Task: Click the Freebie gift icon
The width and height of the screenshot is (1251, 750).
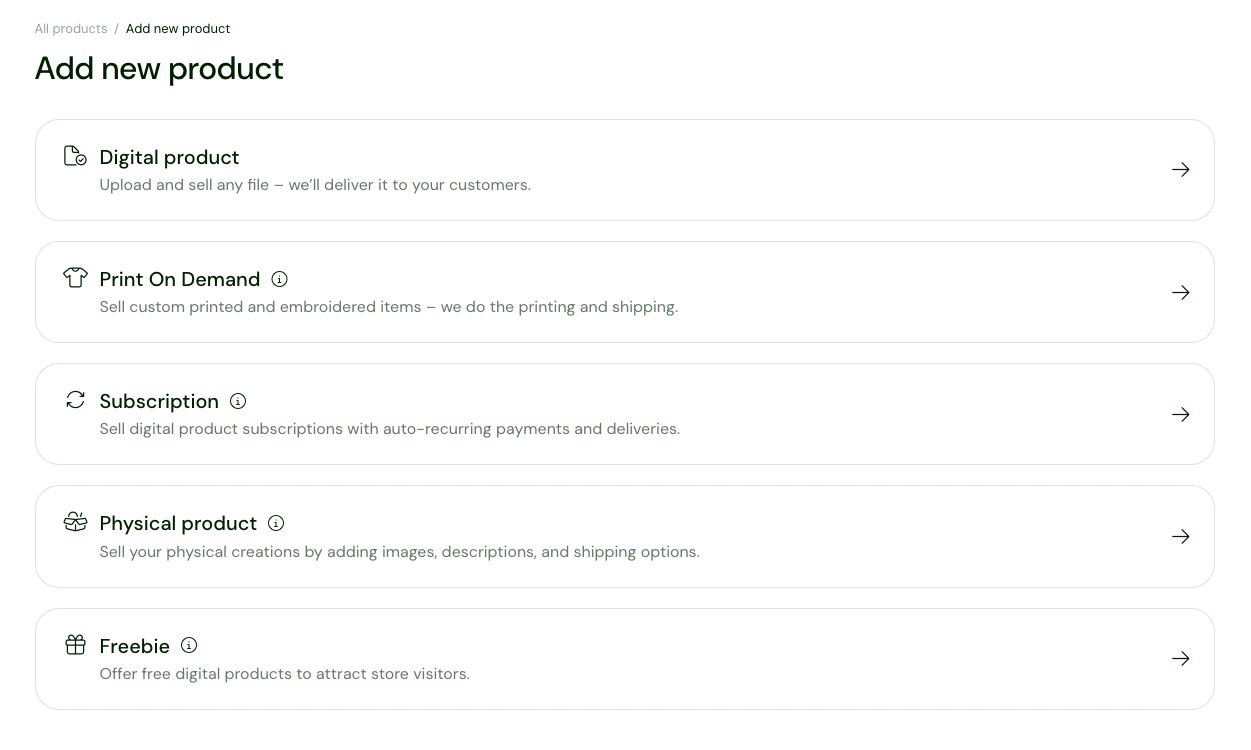Action: pos(75,644)
